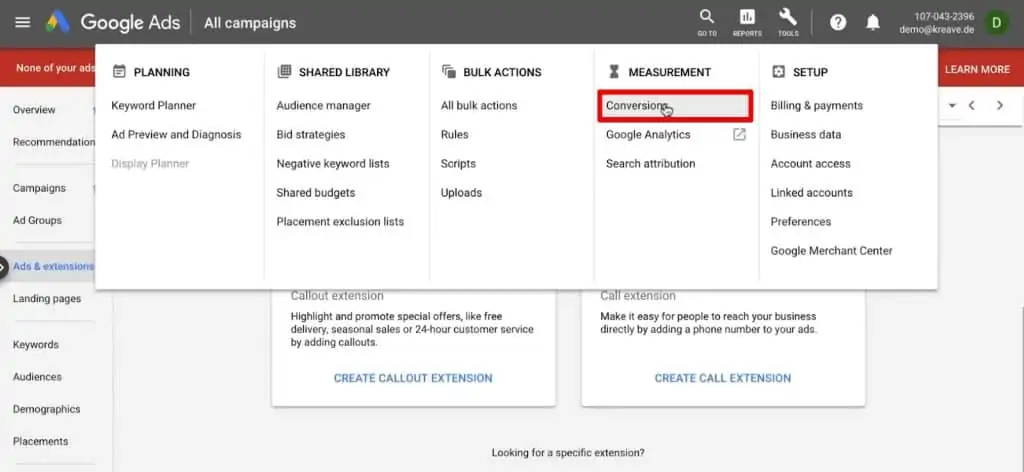Open Rules under Bulk Actions

point(455,134)
